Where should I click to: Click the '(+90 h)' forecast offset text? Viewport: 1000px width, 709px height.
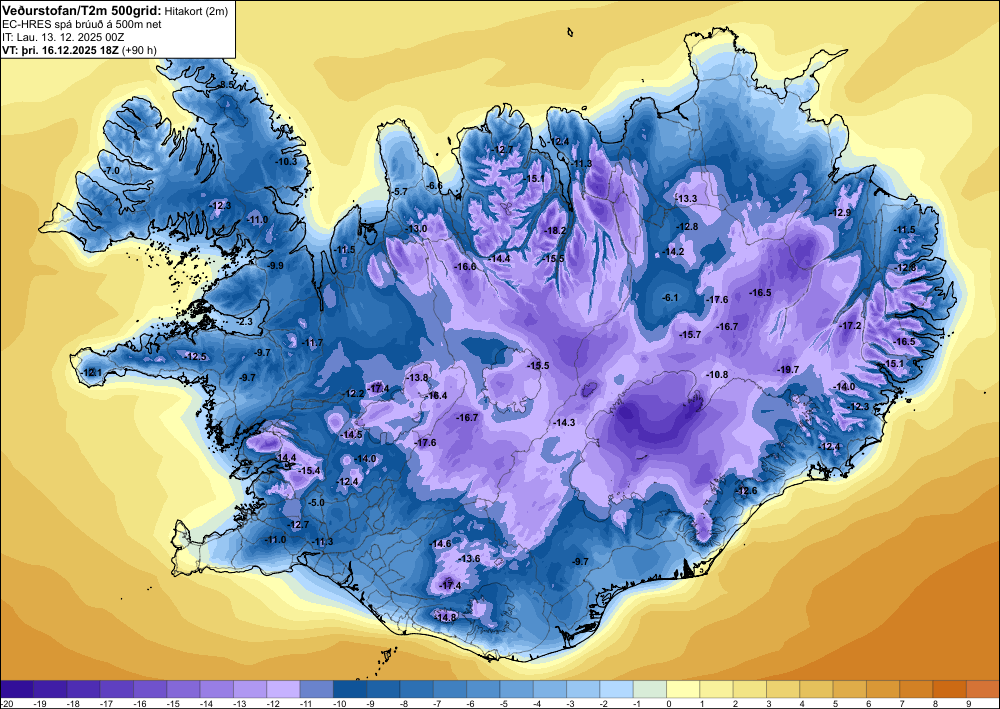click(140, 50)
